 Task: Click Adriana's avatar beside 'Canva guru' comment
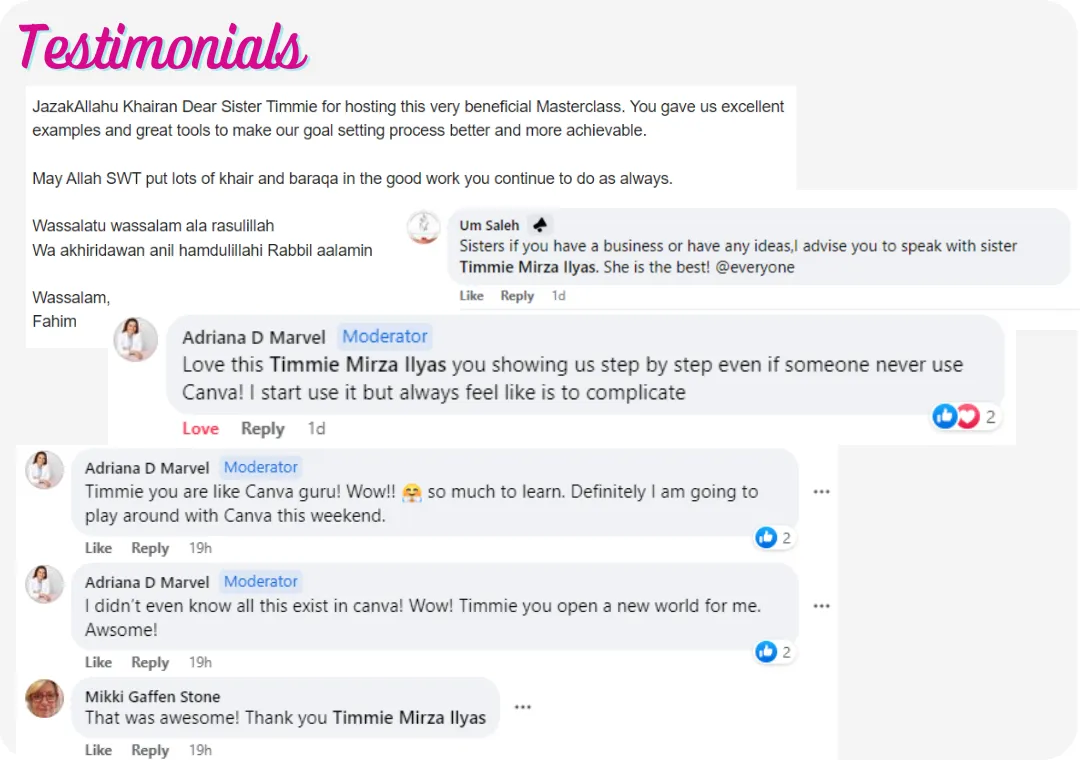pos(45,469)
